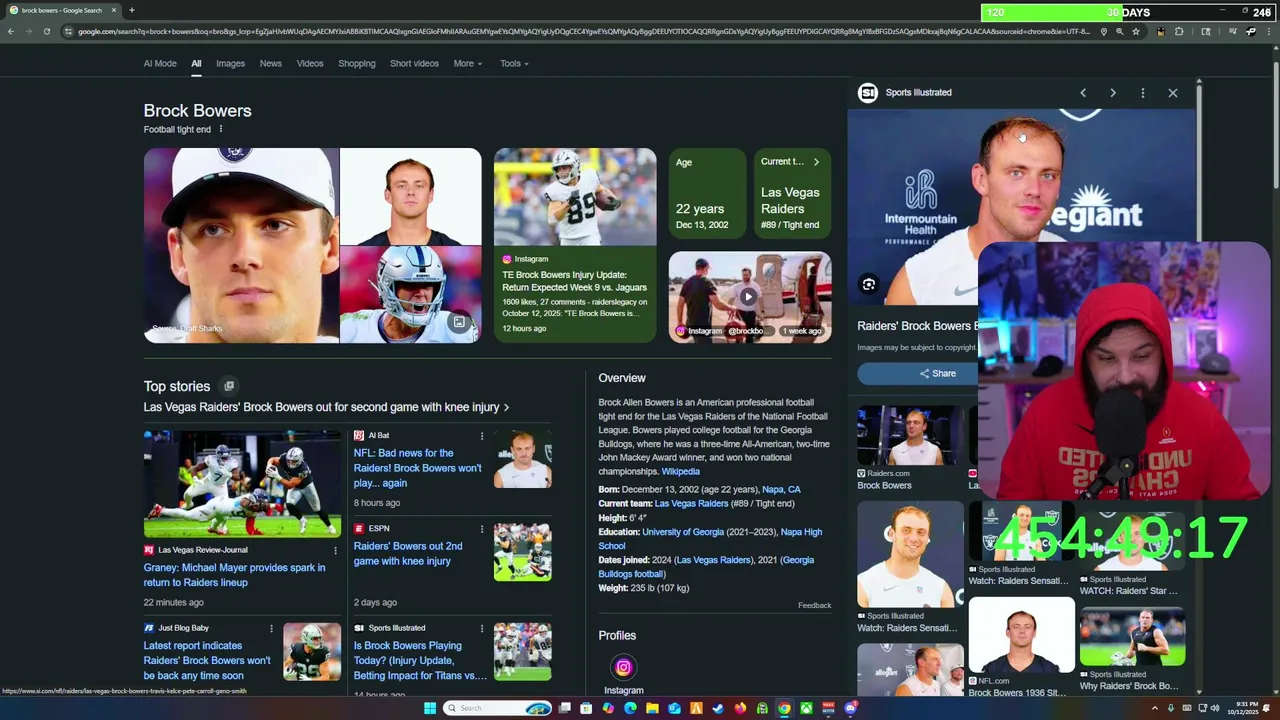Screen dimensions: 1280x720
Task: Switch to Shopping search tab
Action: pyautogui.click(x=357, y=63)
